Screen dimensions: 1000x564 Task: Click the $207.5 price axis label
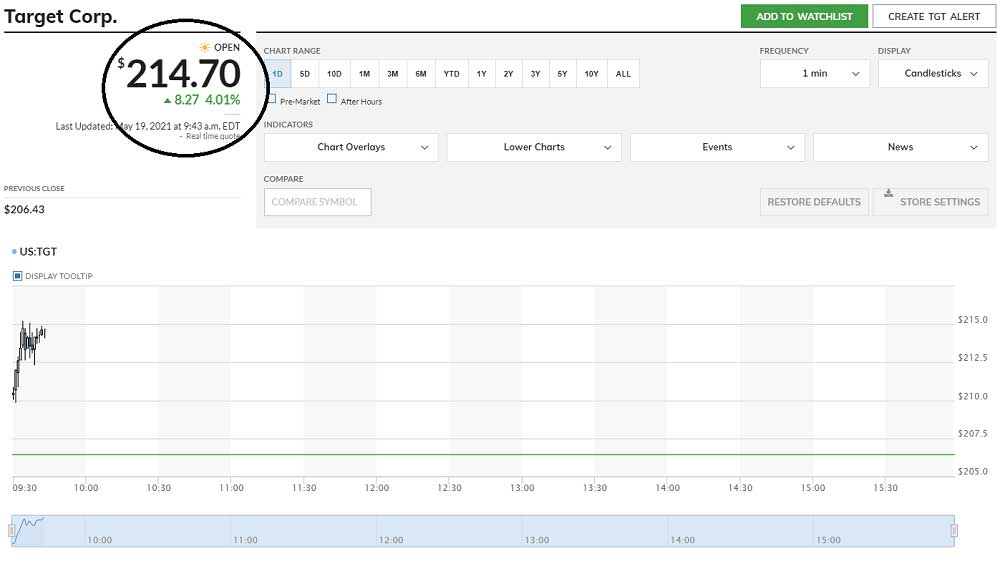pos(973,434)
